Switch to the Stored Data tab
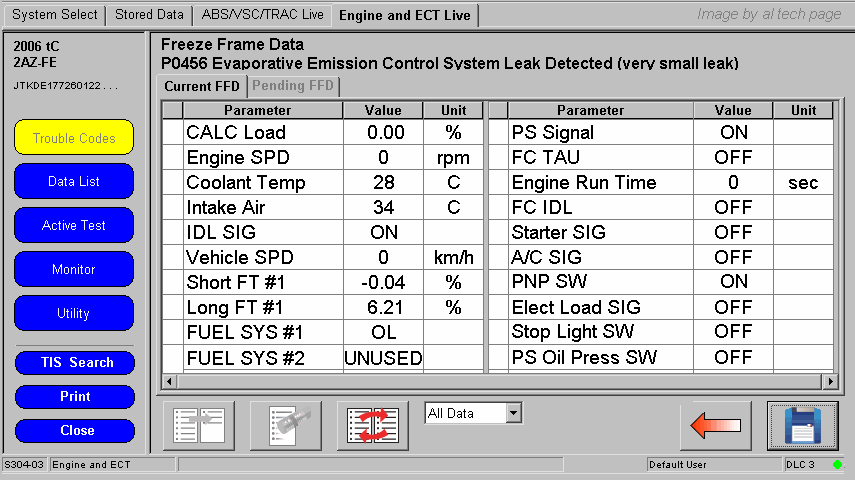The width and height of the screenshot is (855, 480). (149, 15)
